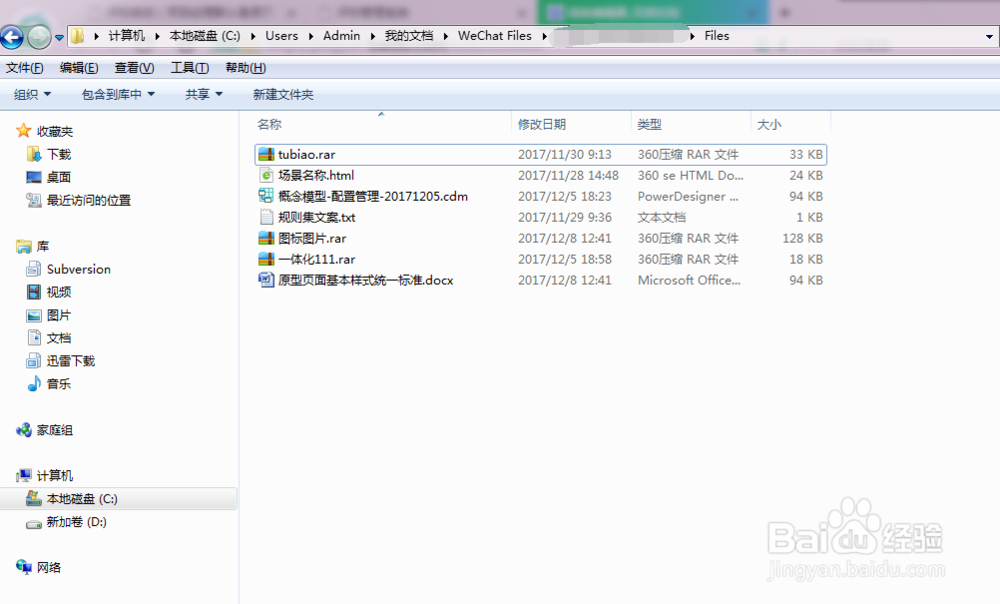Screen dimensions: 1000x604
Task: Click the 我的文档 breadcrumb segment
Action: coord(409,36)
